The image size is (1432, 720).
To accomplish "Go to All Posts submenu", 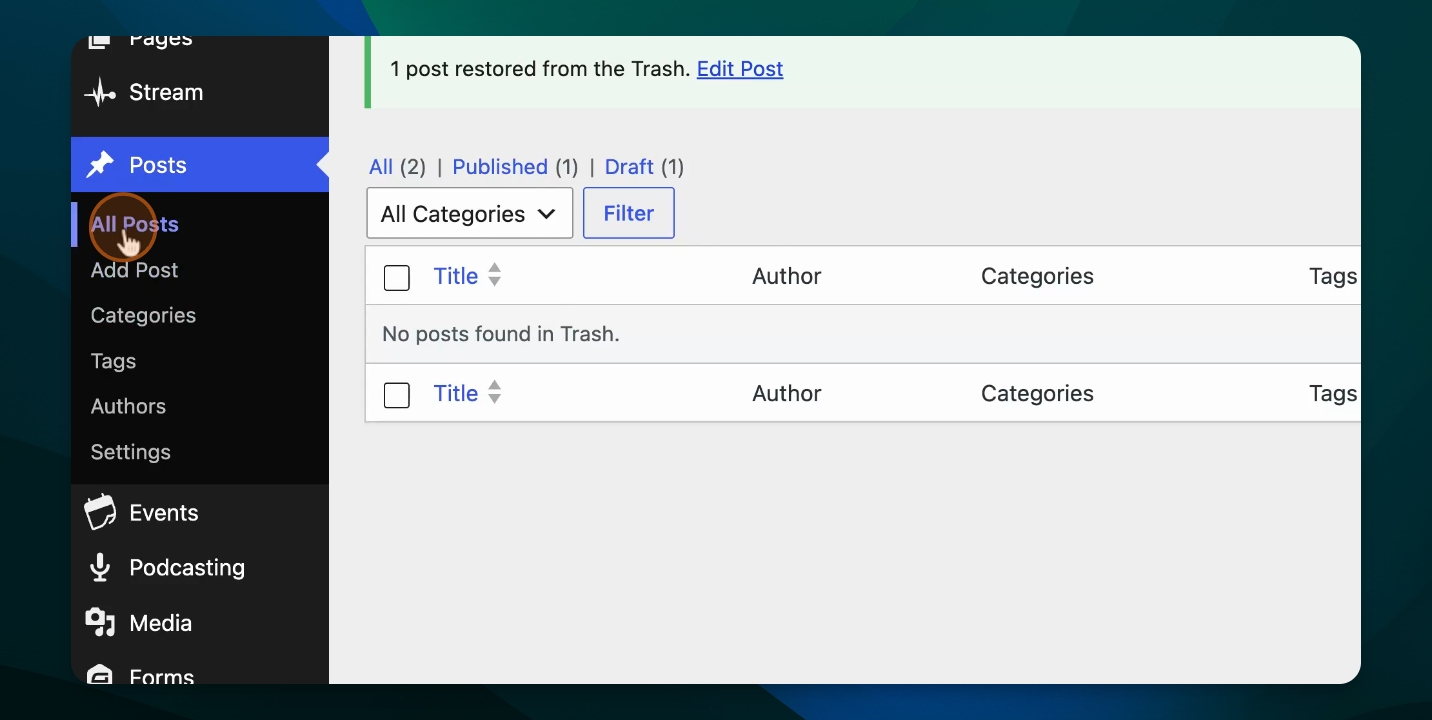I will [x=135, y=224].
